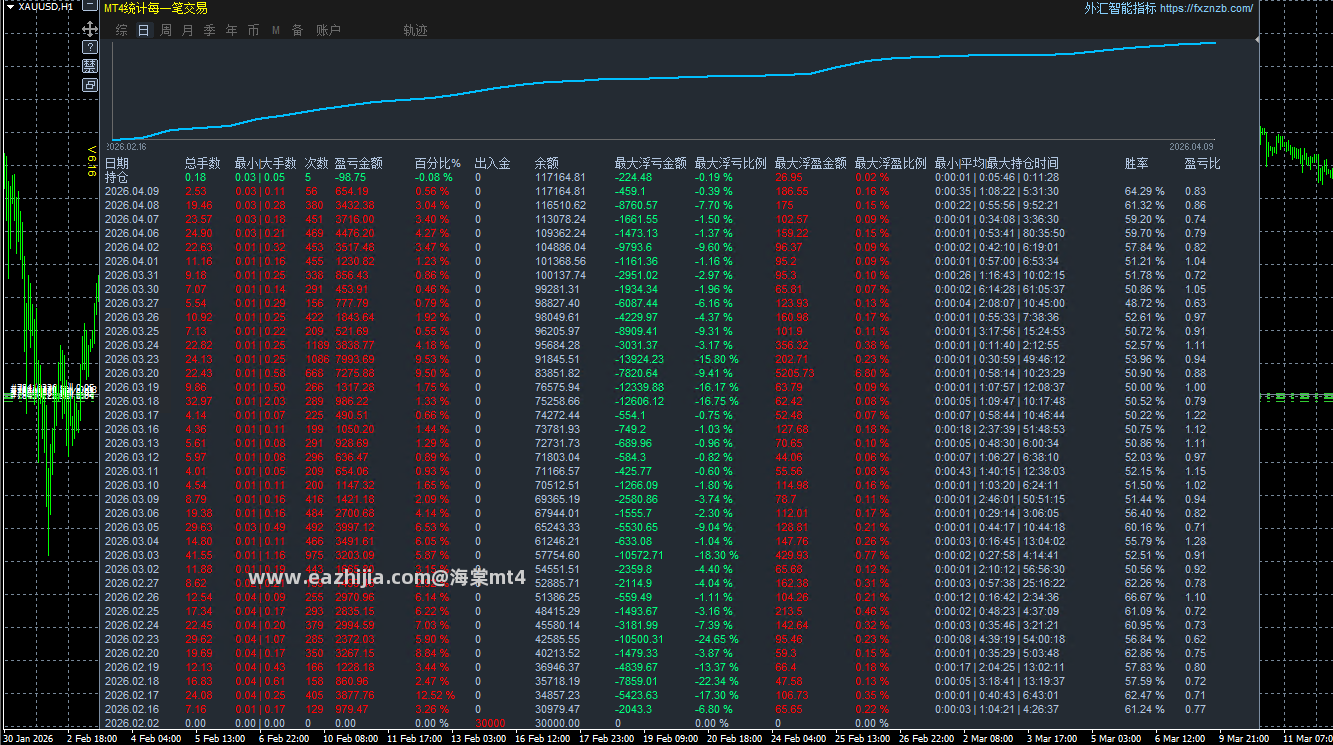Click the 外汇智能指标 label
This screenshot has width=1333, height=745.
[1120, 8]
